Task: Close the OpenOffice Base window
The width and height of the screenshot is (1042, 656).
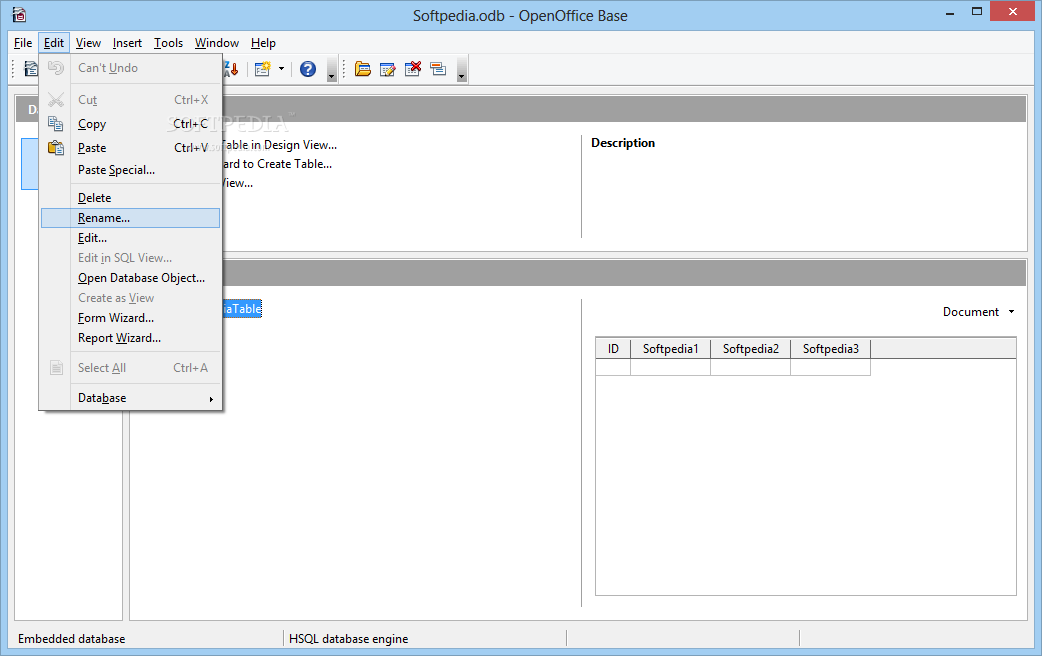Action: 1013,11
